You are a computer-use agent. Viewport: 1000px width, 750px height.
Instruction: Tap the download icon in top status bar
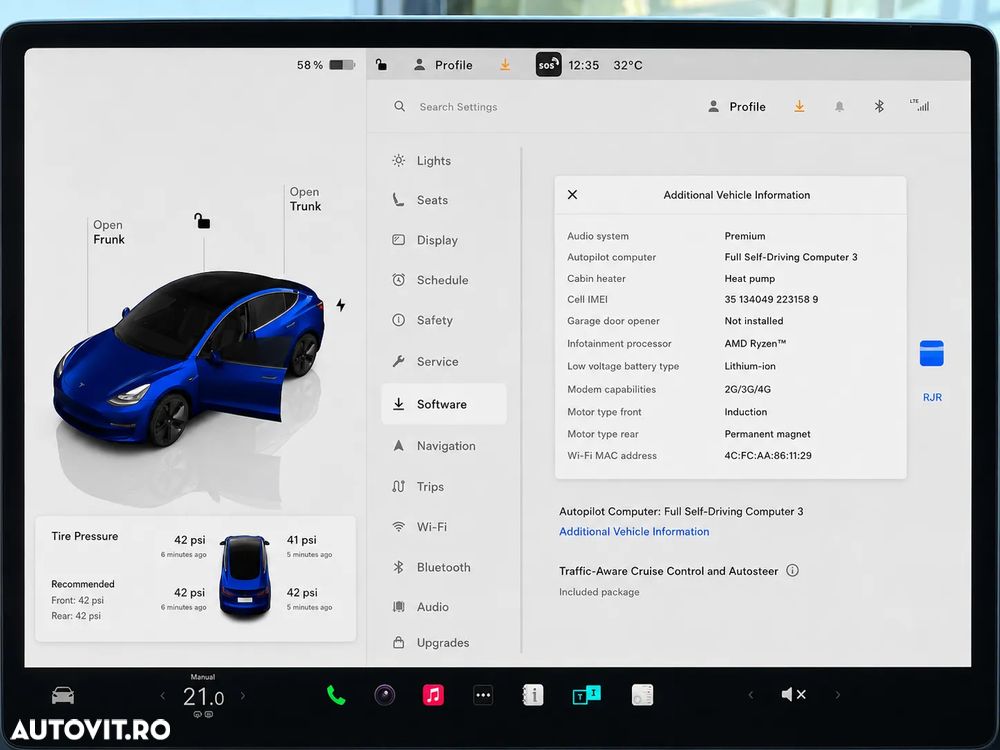[x=505, y=64]
